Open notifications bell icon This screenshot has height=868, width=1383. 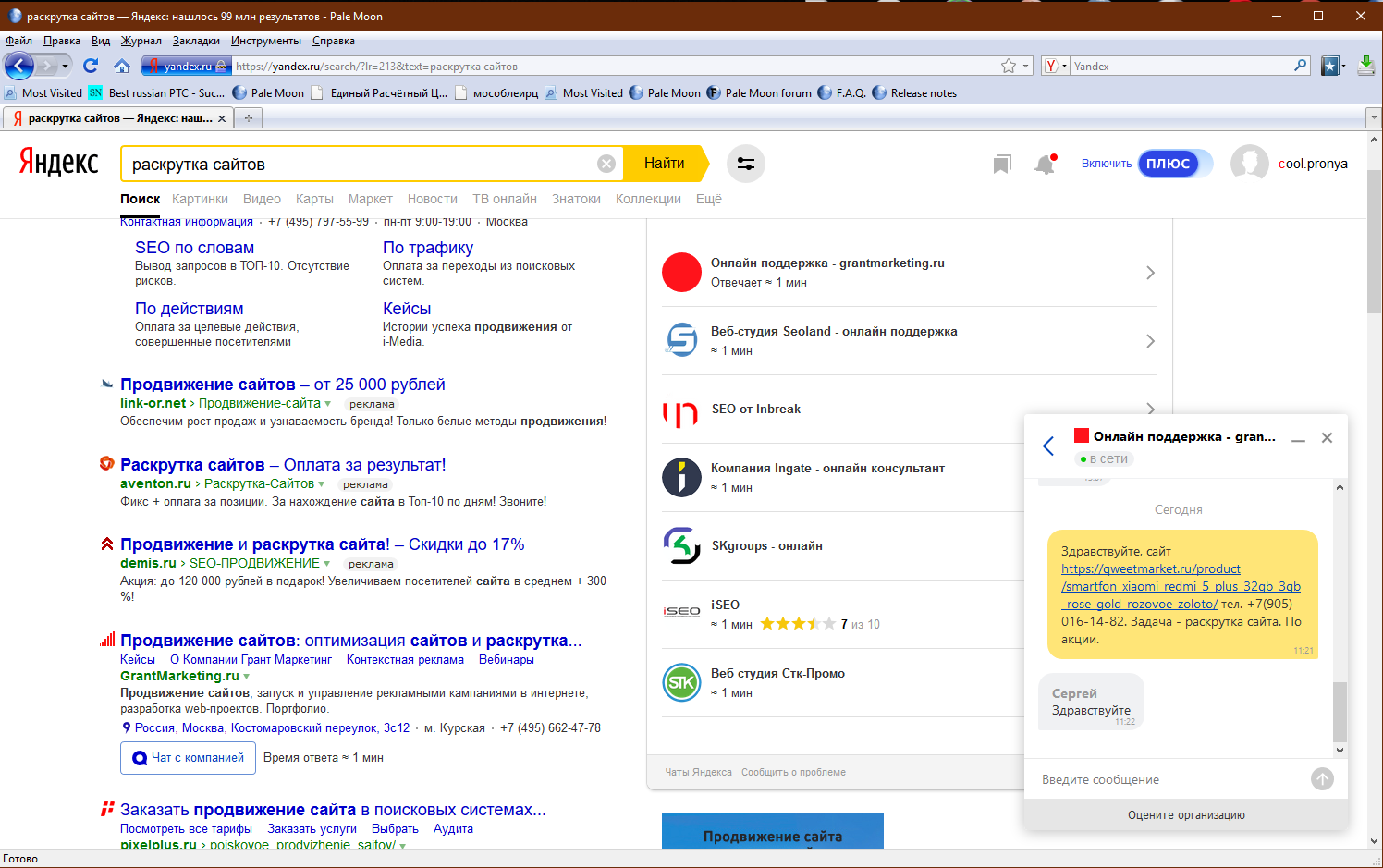(1045, 165)
